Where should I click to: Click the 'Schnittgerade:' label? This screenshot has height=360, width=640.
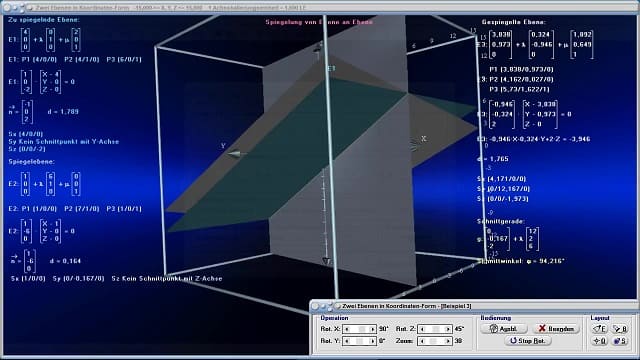501,221
